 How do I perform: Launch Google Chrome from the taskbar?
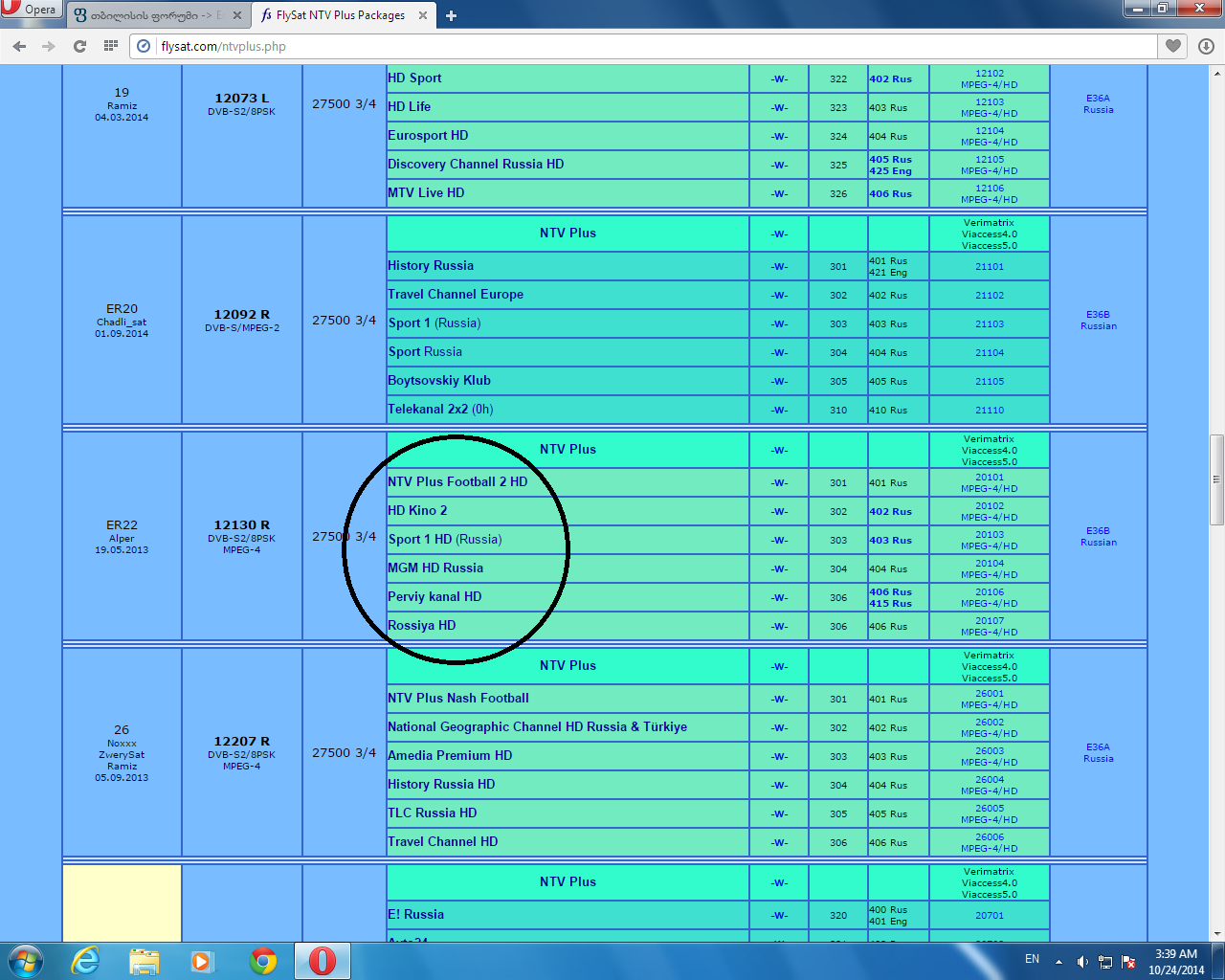[x=263, y=961]
